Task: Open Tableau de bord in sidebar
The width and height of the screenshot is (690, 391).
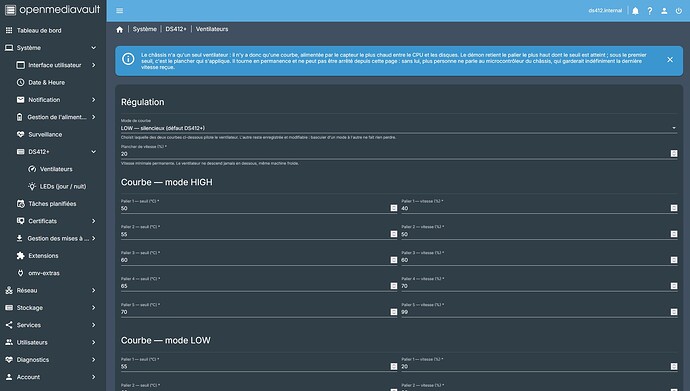Action: click(53, 30)
